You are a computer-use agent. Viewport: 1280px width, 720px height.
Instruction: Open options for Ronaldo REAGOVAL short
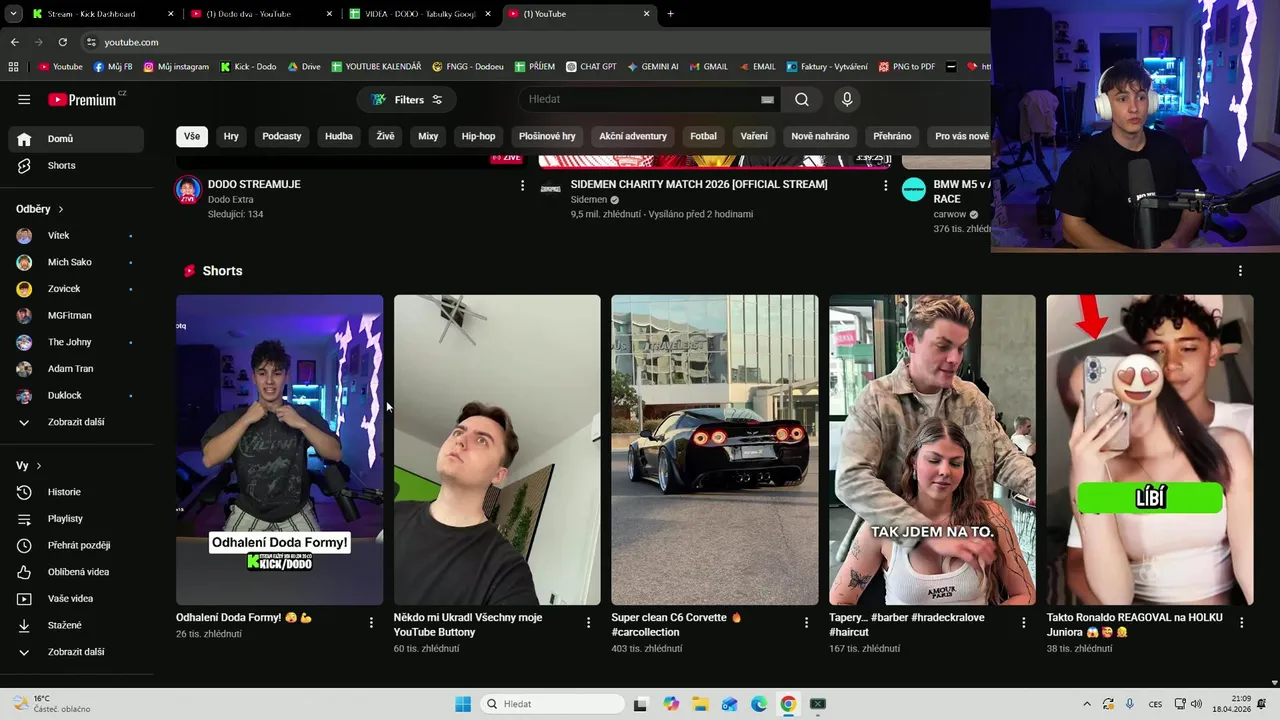(1241, 622)
